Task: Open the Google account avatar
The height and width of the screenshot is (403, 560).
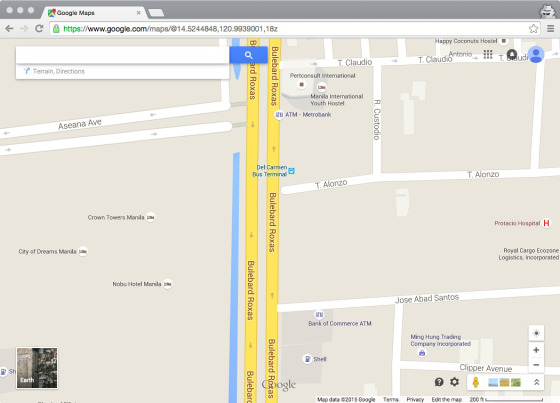Action: tap(536, 55)
